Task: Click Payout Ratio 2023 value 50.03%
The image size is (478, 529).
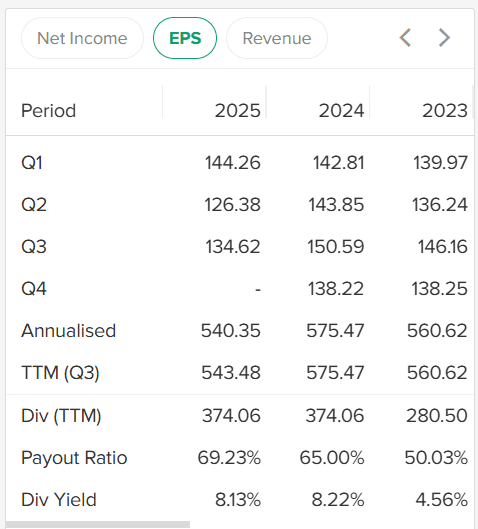Action: pyautogui.click(x=436, y=458)
